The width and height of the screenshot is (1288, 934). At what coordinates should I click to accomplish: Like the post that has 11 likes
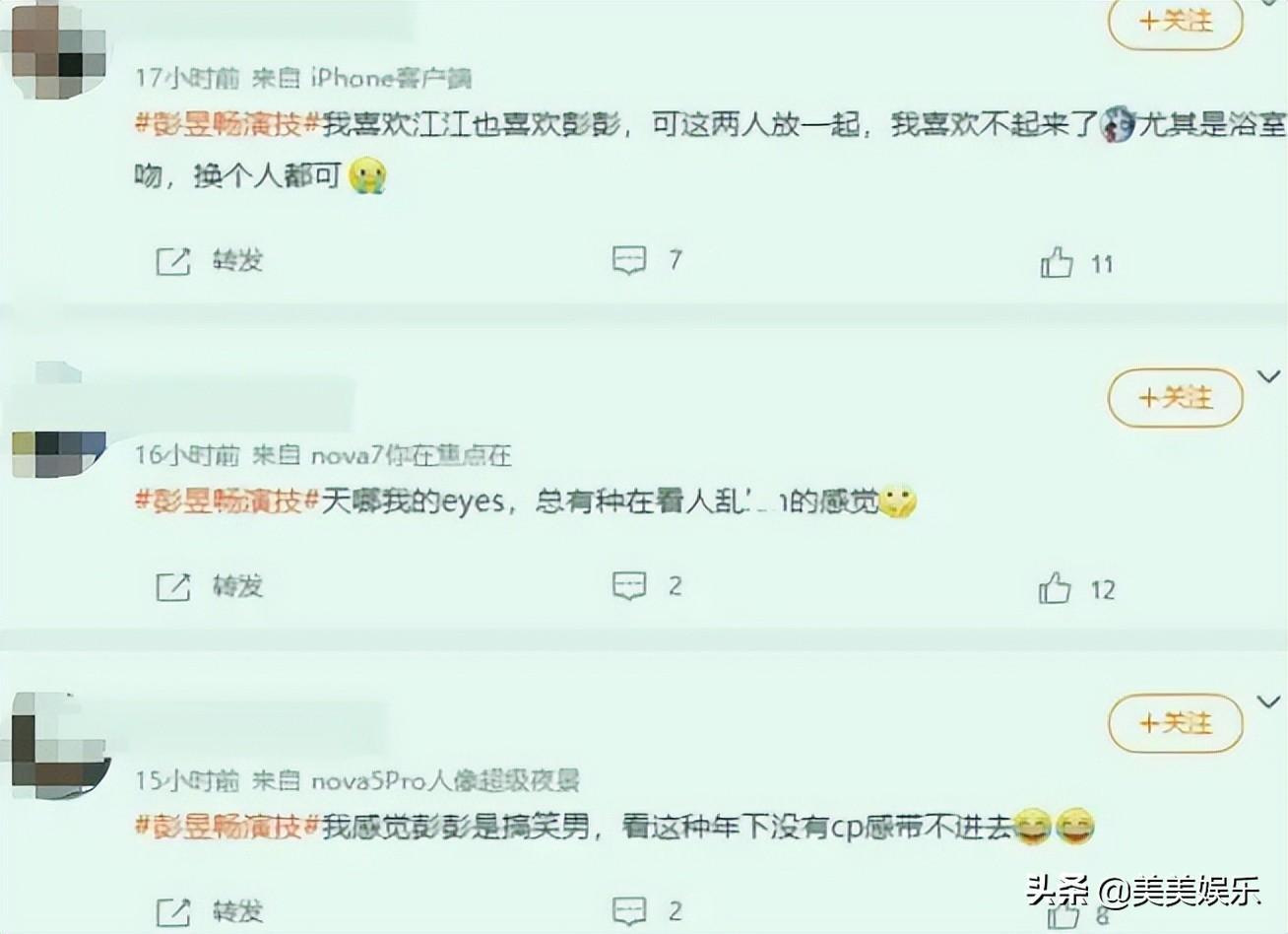(1057, 263)
